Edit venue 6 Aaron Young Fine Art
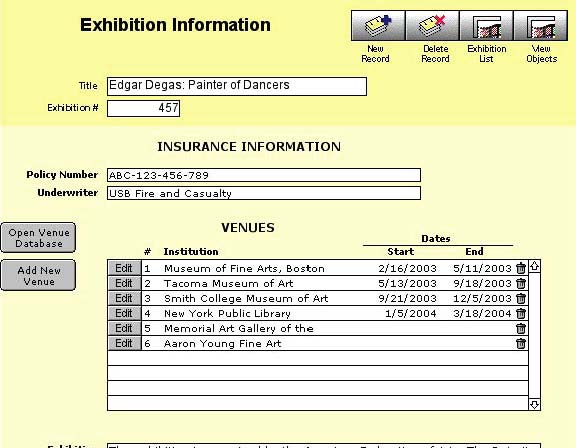Screen dimensions: 576x448 124,344
